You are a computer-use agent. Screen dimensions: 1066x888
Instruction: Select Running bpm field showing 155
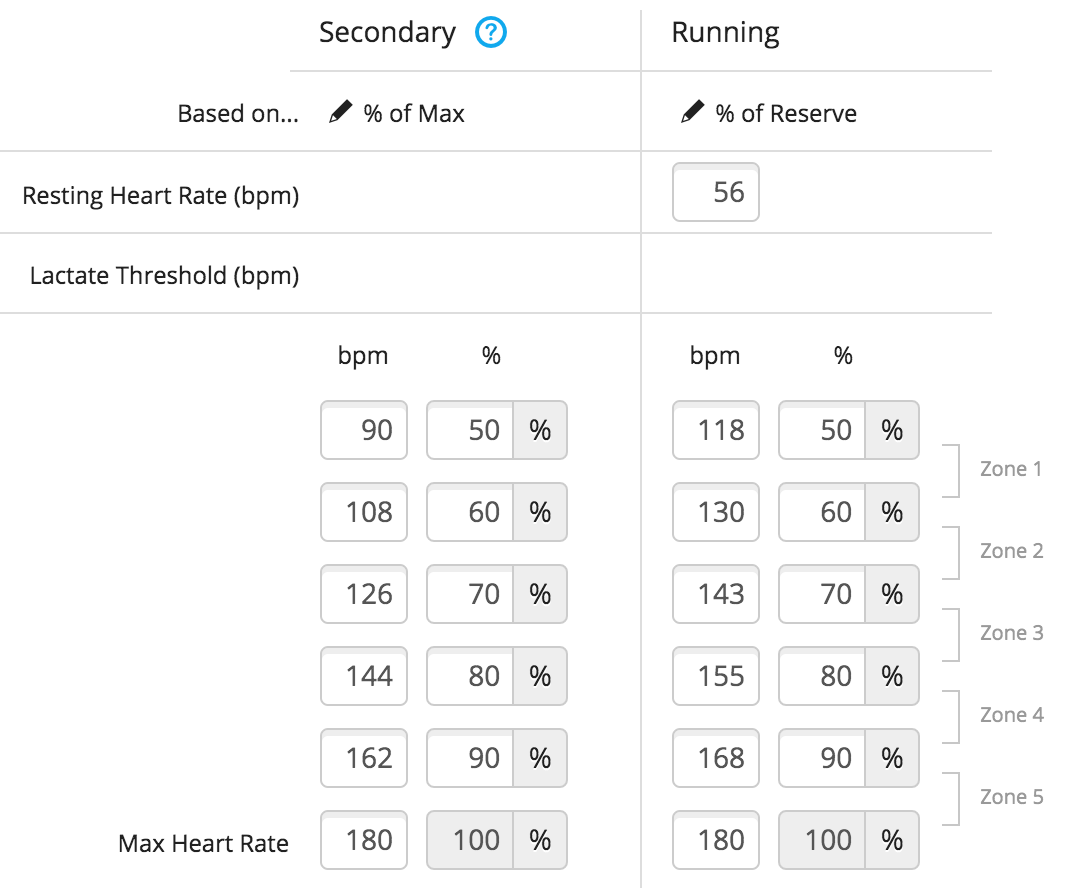coord(716,676)
